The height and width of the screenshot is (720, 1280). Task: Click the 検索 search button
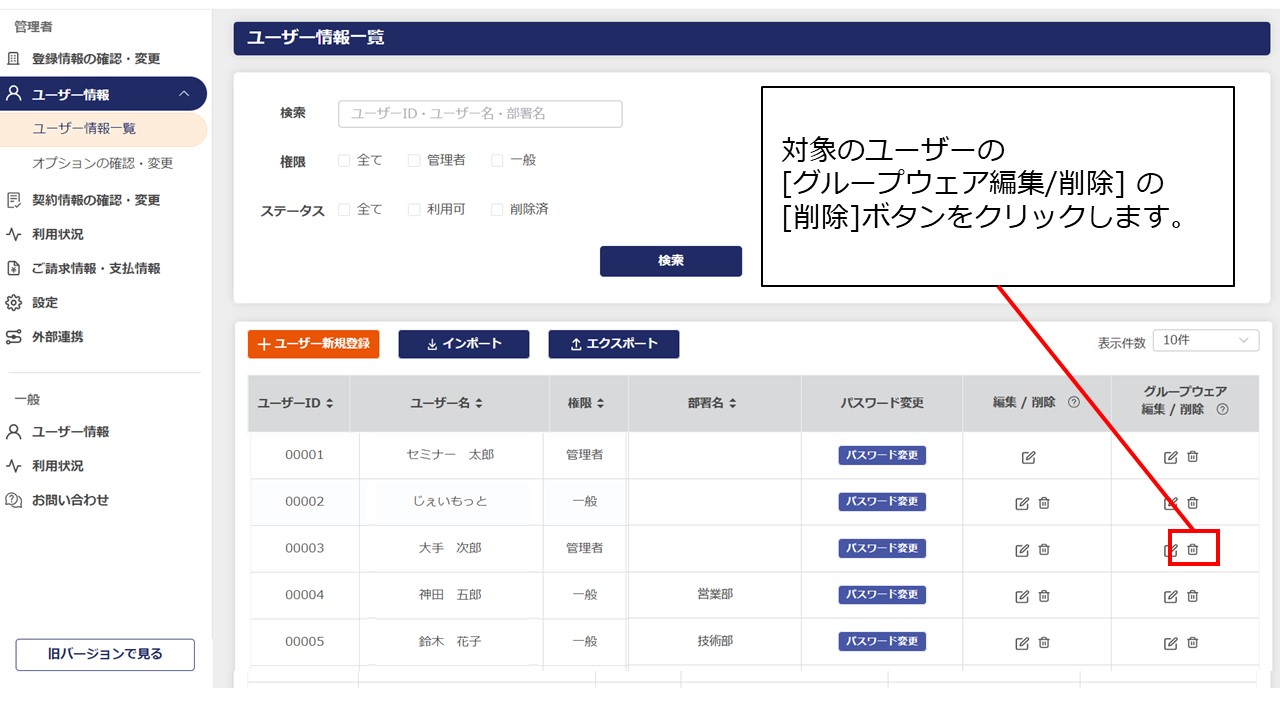click(x=670, y=261)
